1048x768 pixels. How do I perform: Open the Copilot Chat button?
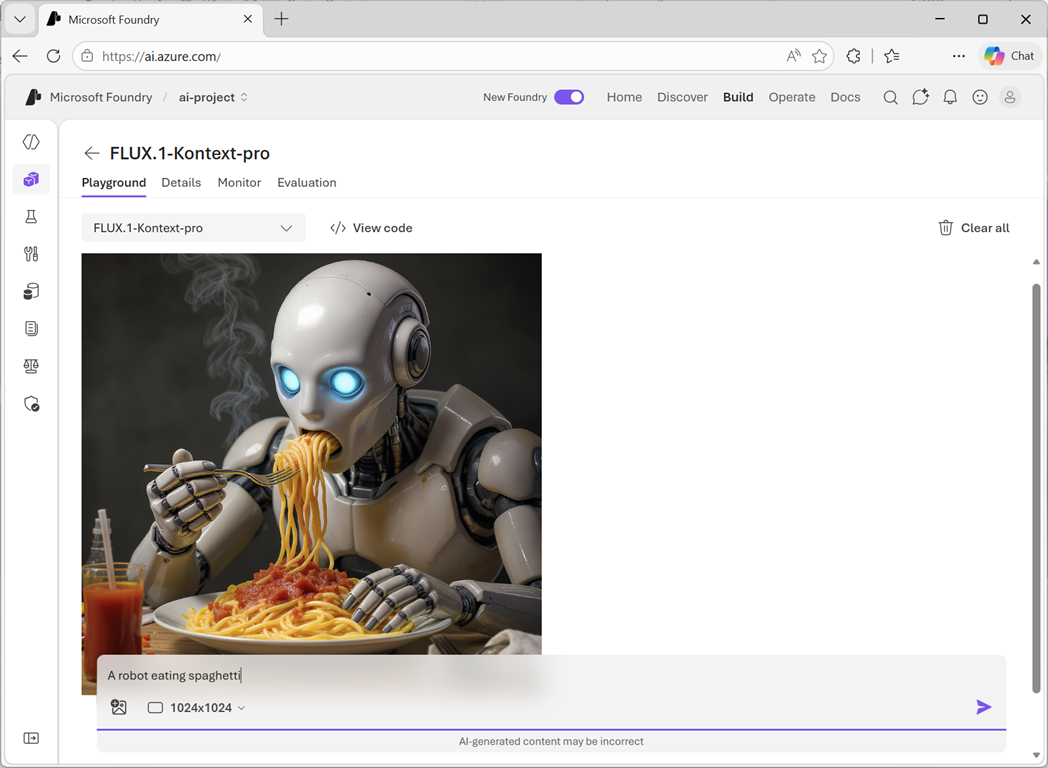[1010, 56]
